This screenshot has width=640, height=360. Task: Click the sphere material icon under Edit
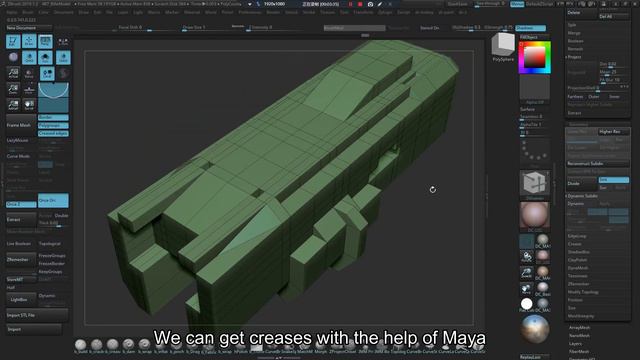[x=13, y=58]
